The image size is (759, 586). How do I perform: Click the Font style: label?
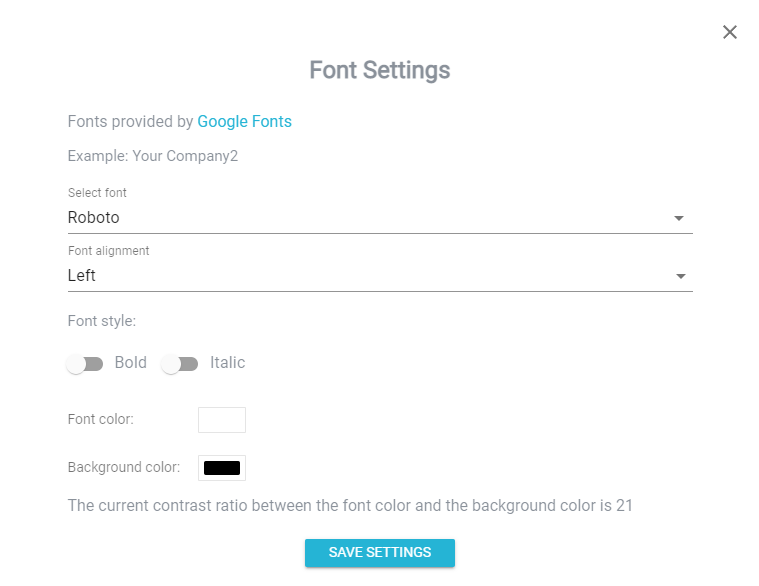tap(102, 321)
